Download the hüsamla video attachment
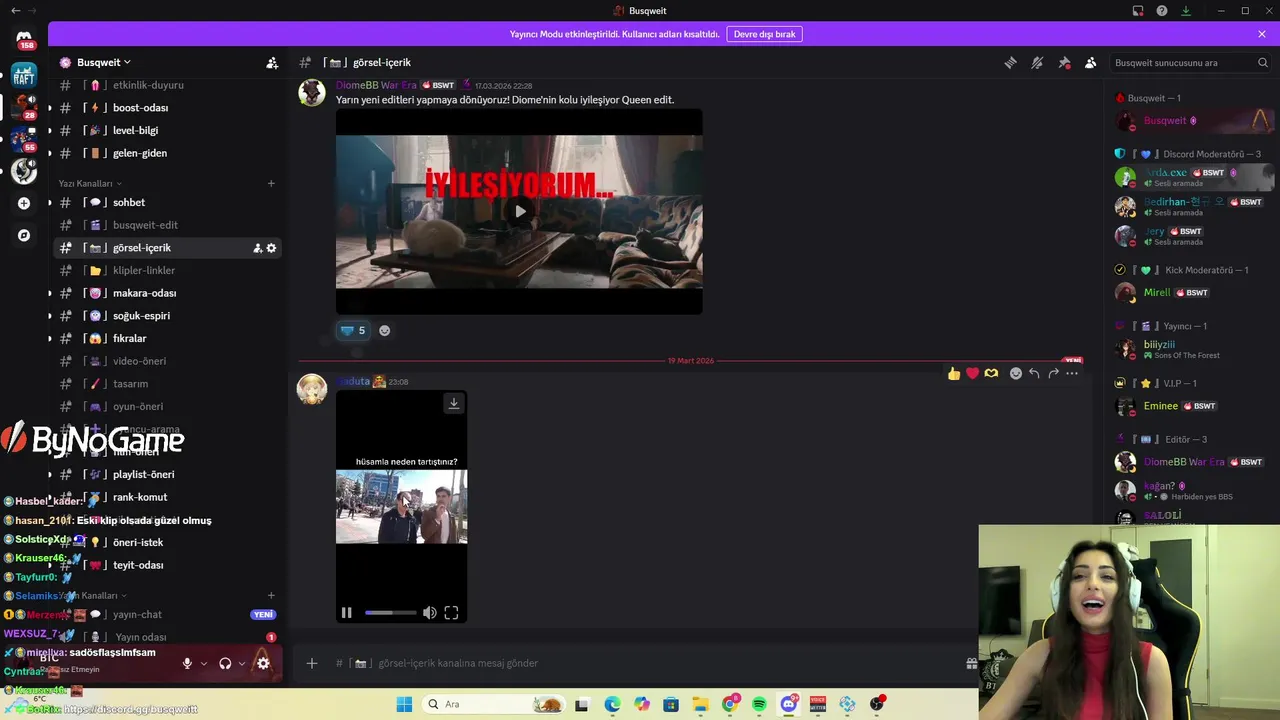The image size is (1280, 720). [x=453, y=403]
